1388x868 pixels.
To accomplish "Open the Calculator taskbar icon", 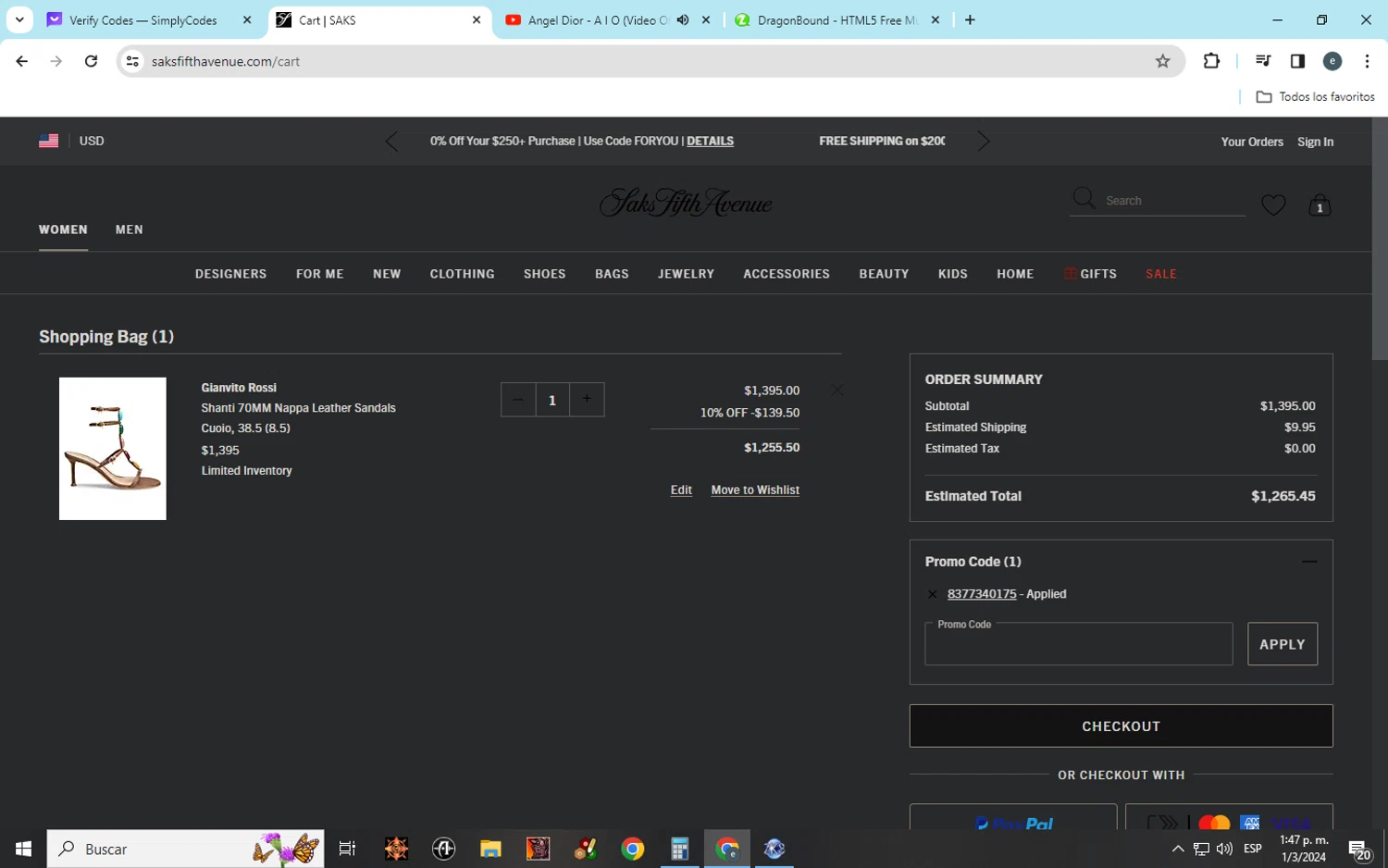I will coord(680,849).
